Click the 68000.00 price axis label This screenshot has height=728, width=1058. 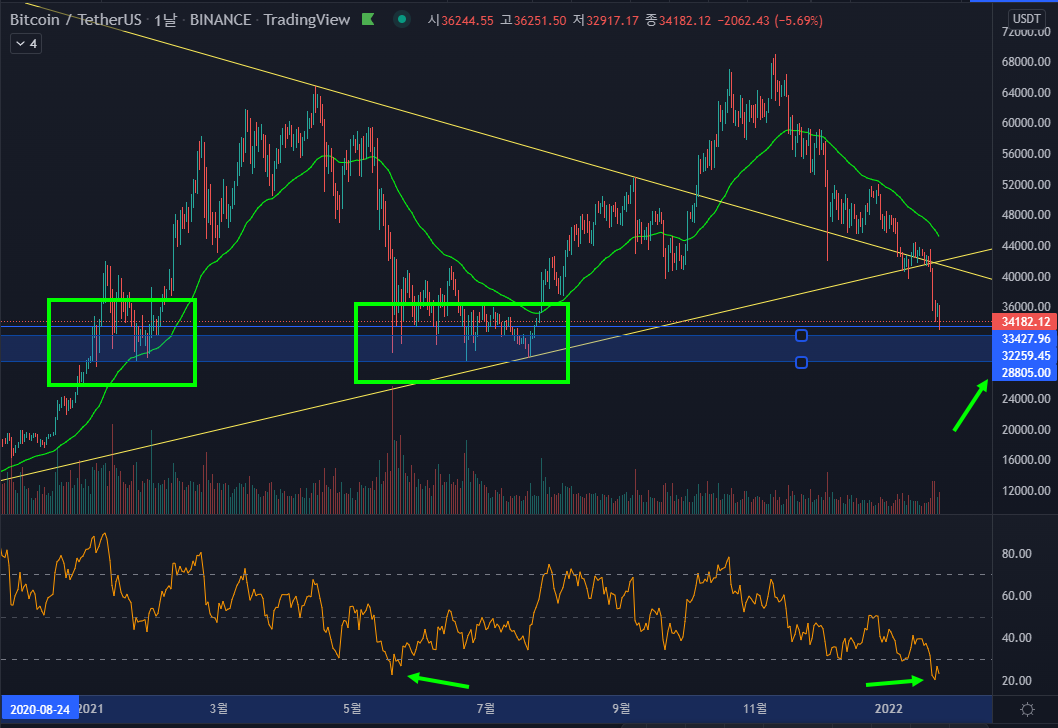1026,61
